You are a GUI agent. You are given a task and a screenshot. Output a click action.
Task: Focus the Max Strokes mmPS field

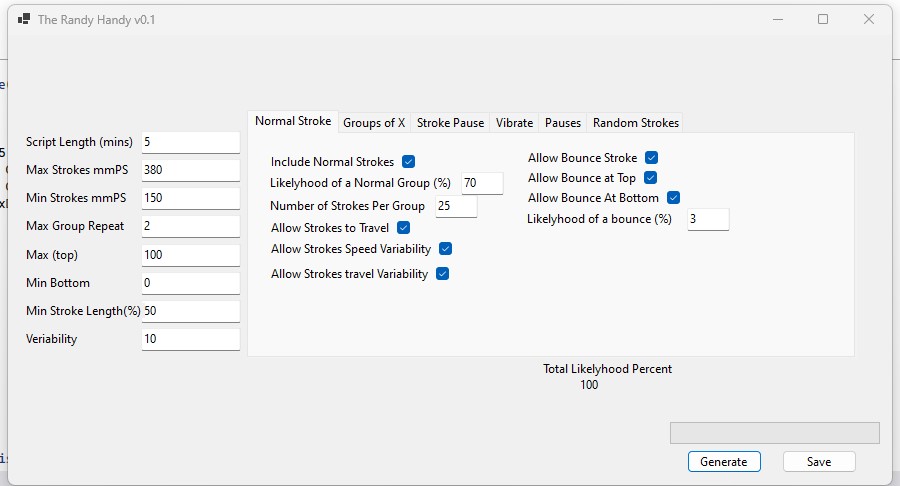(191, 170)
